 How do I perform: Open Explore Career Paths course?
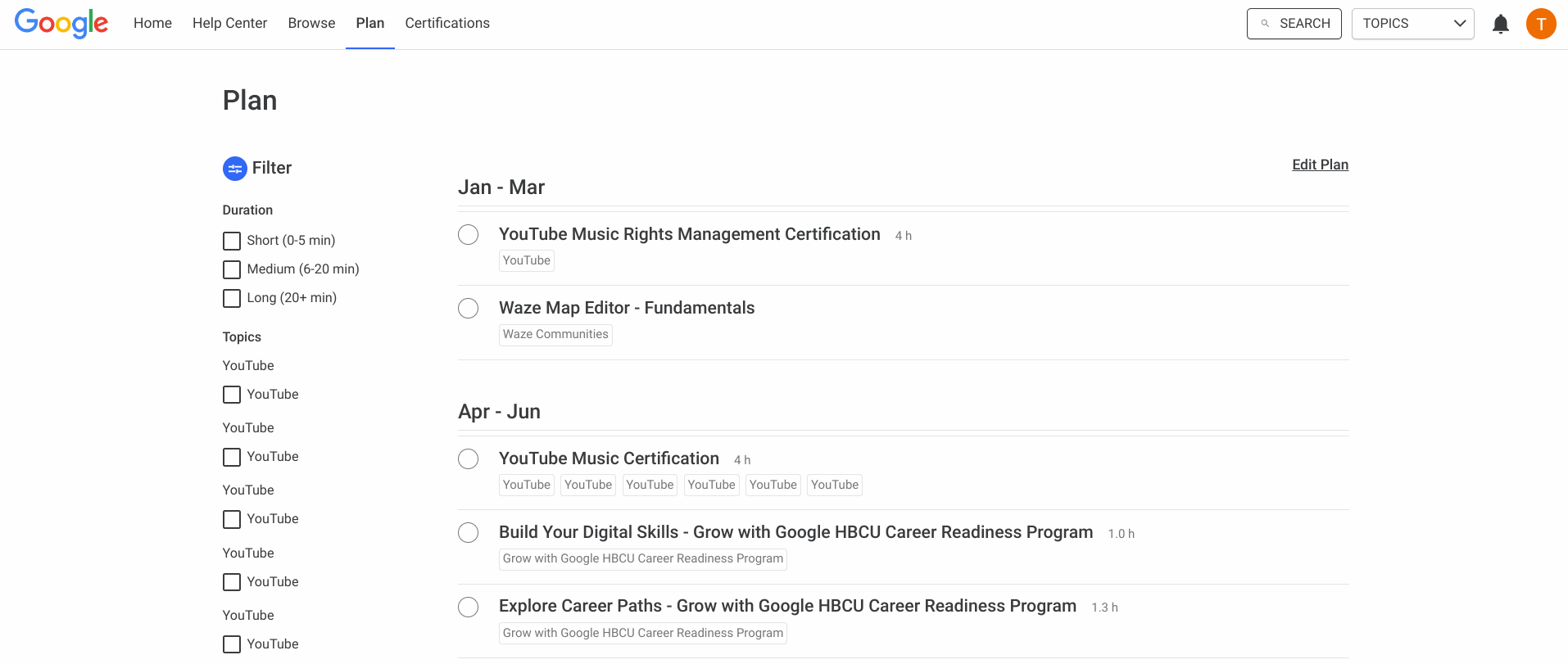(x=787, y=606)
